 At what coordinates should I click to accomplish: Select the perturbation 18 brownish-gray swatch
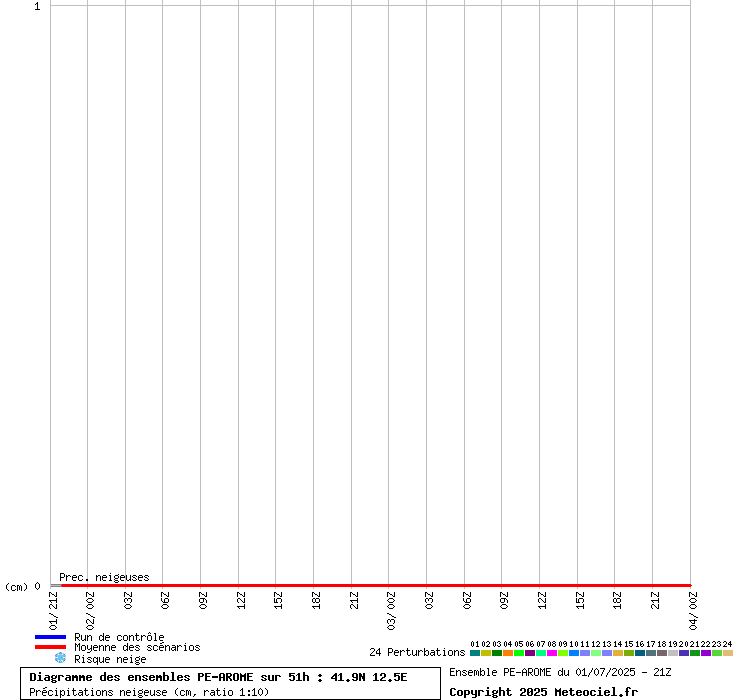pos(662,653)
